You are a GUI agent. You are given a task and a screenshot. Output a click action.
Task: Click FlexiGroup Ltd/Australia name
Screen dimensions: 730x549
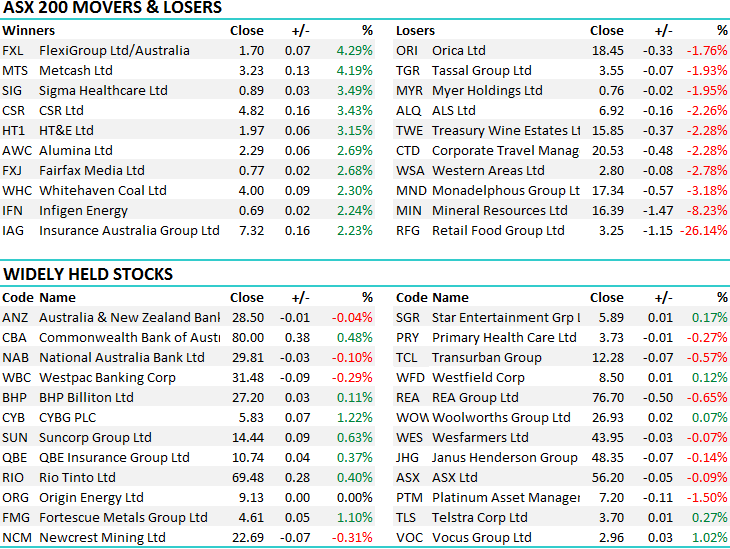(114, 50)
